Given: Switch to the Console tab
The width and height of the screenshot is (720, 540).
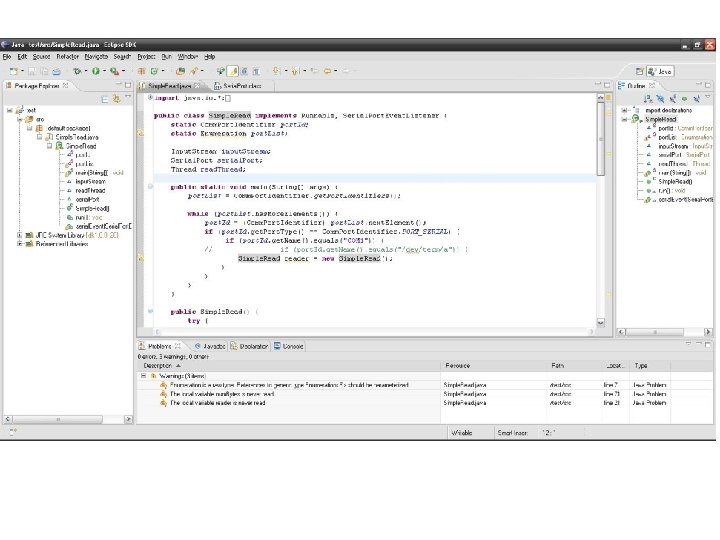Looking at the screenshot, I should tap(291, 346).
